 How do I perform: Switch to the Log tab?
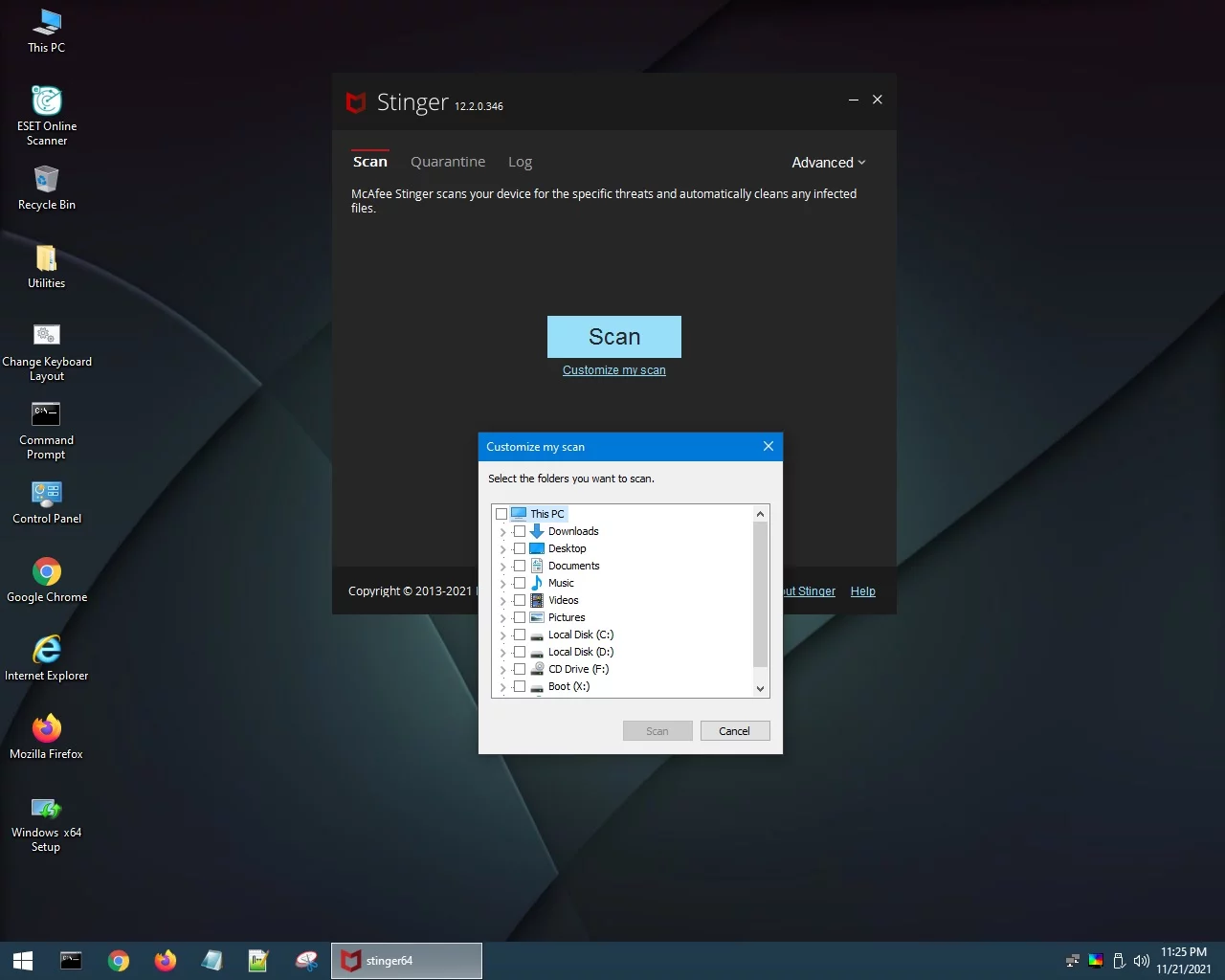[x=520, y=162]
